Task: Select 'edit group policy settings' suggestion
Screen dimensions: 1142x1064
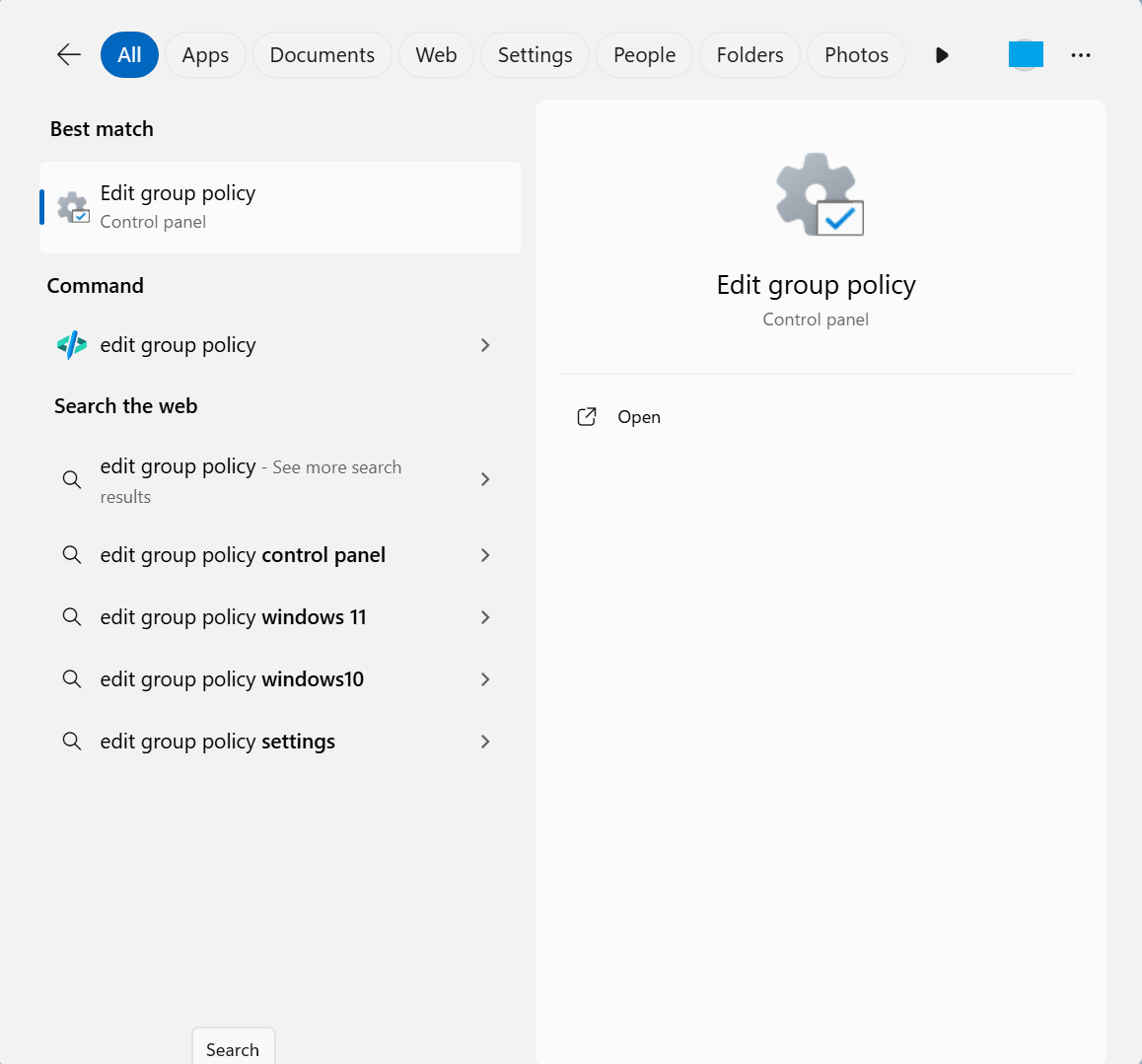Action: pos(280,742)
